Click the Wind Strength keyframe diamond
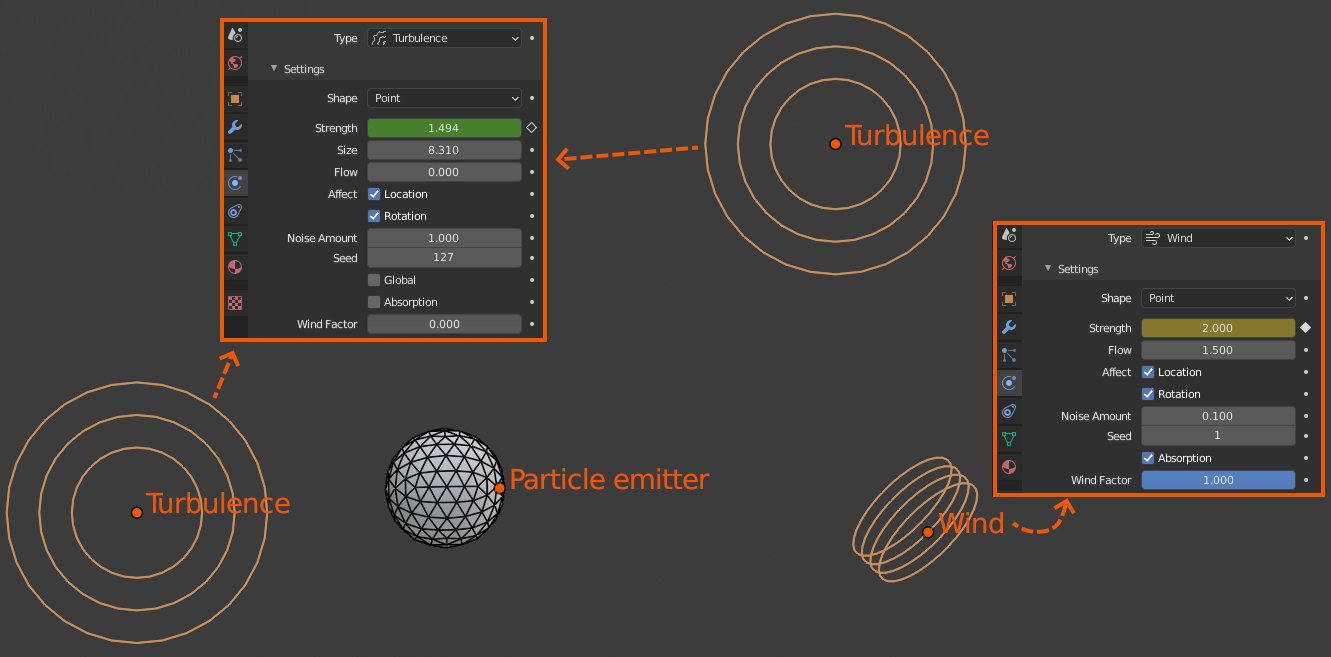This screenshot has height=657, width=1331. [1305, 328]
